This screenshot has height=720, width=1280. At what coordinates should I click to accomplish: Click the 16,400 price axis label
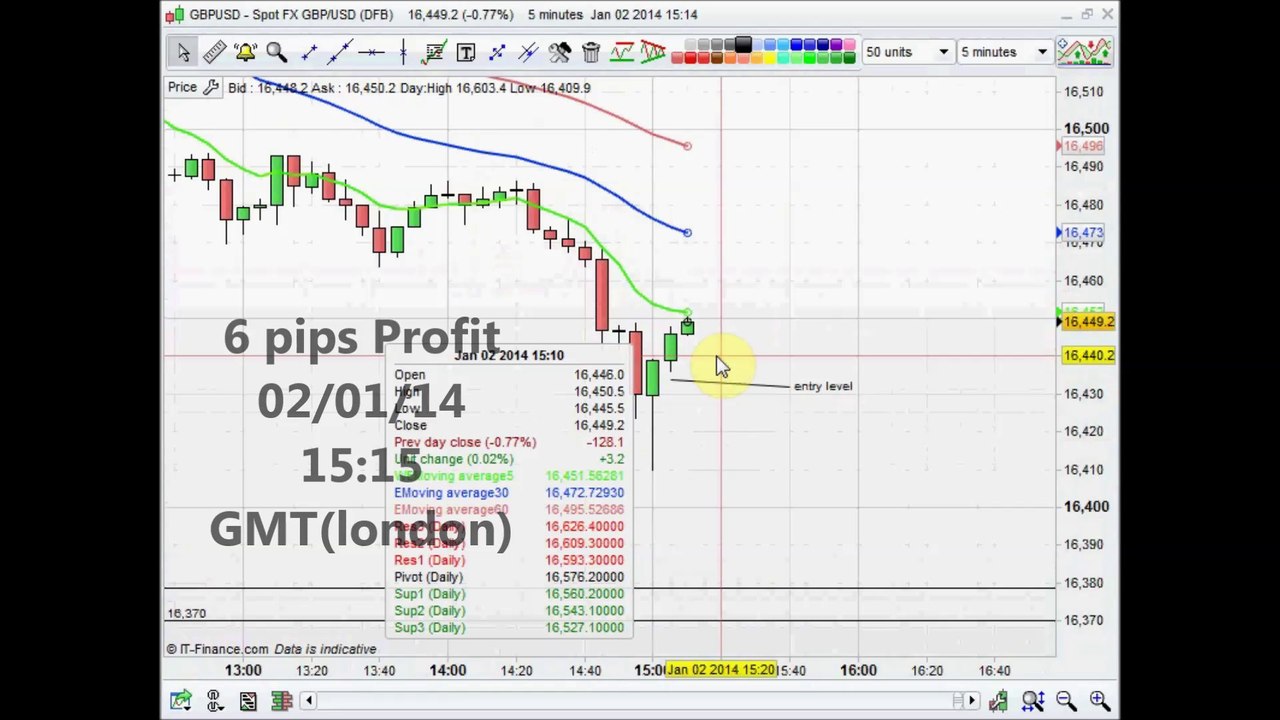click(1086, 507)
